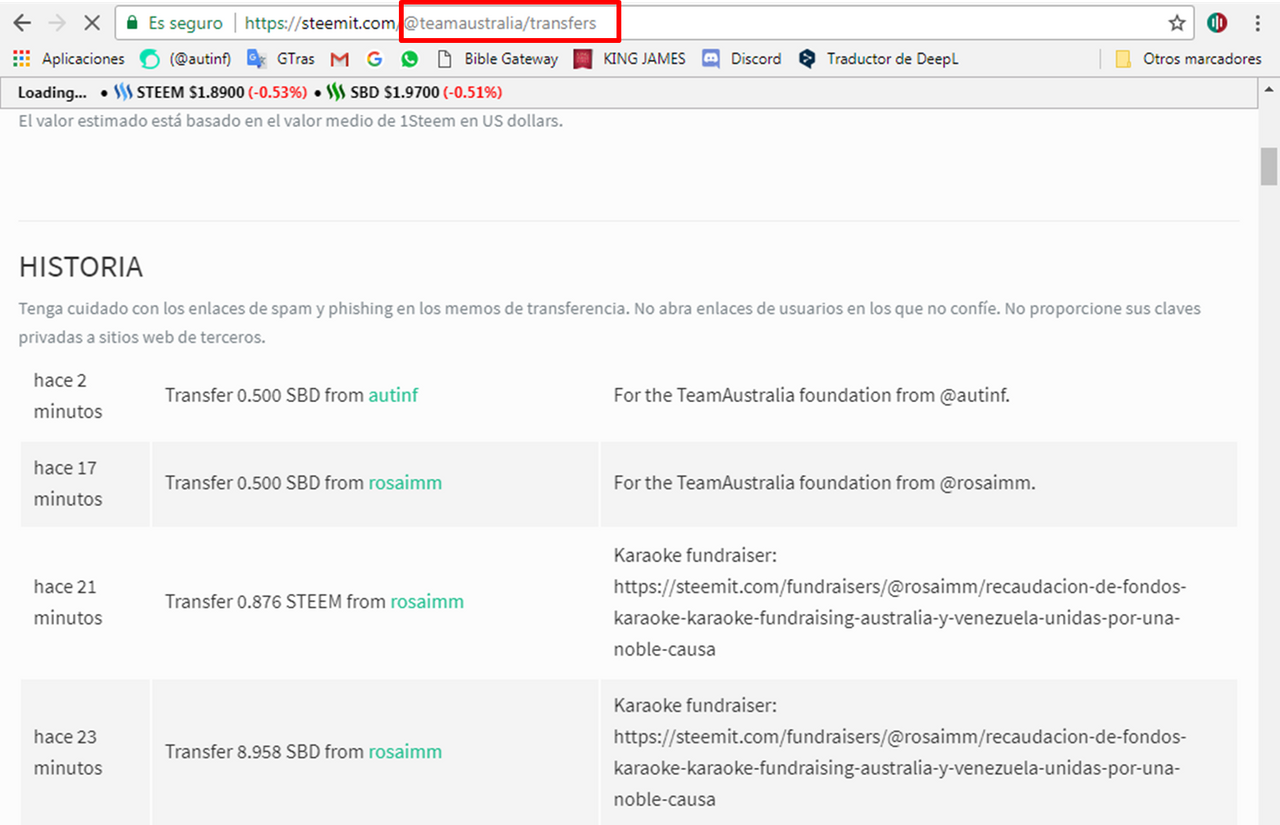Screen dimensions: 1280x825
Task: Stop page loading with the X button
Action: (92, 22)
